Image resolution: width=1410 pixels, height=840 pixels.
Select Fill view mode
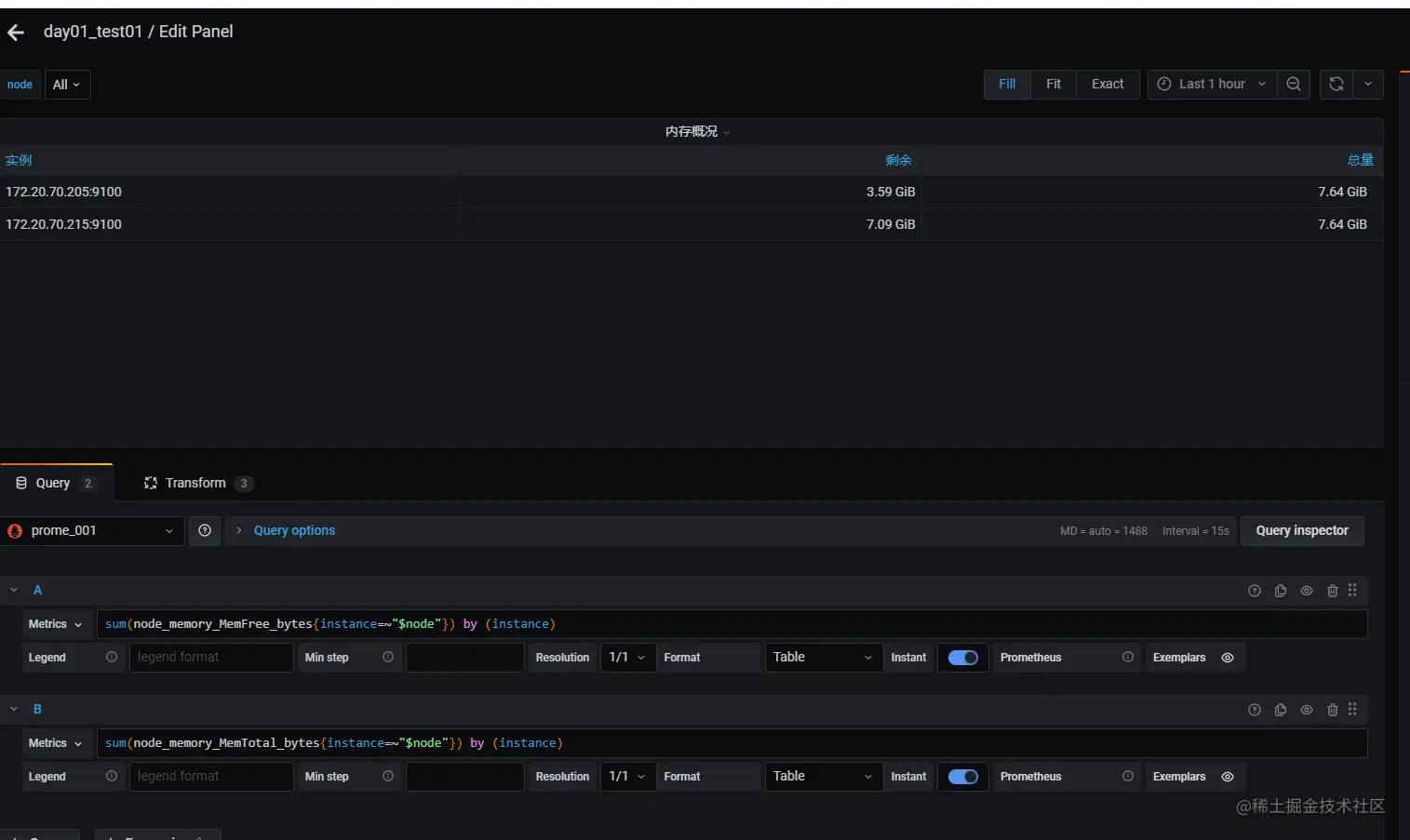1007,84
